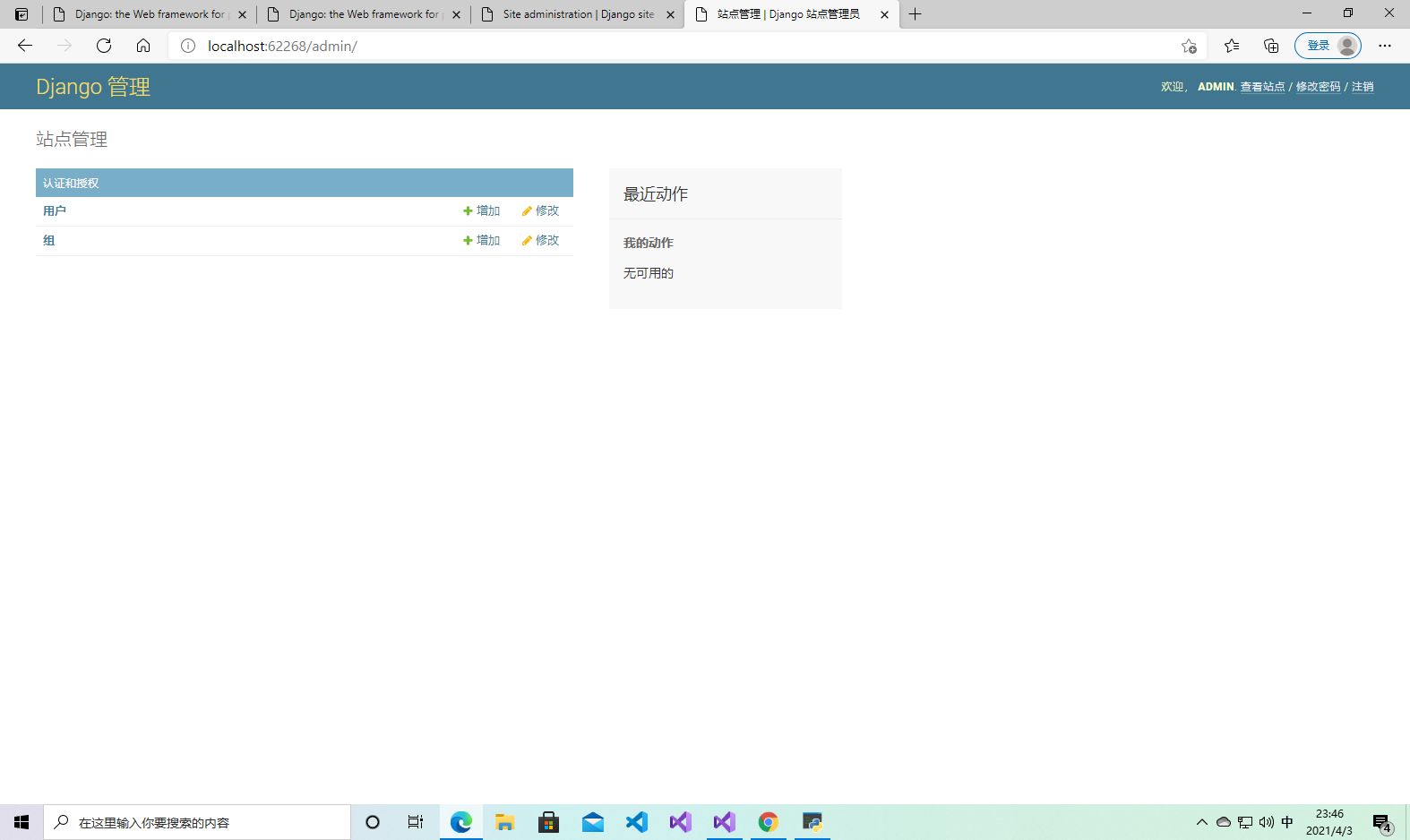Open network tray icon

point(1245,822)
